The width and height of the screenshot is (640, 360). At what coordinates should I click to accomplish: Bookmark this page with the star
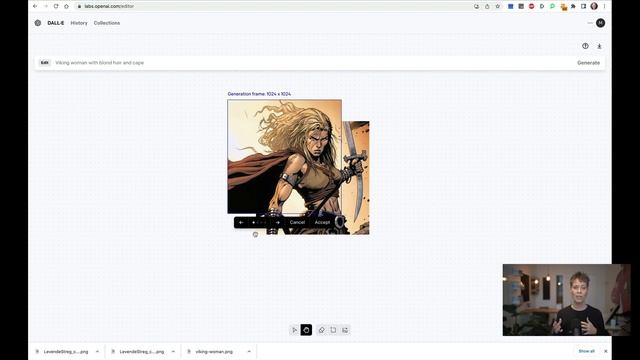tap(498, 6)
